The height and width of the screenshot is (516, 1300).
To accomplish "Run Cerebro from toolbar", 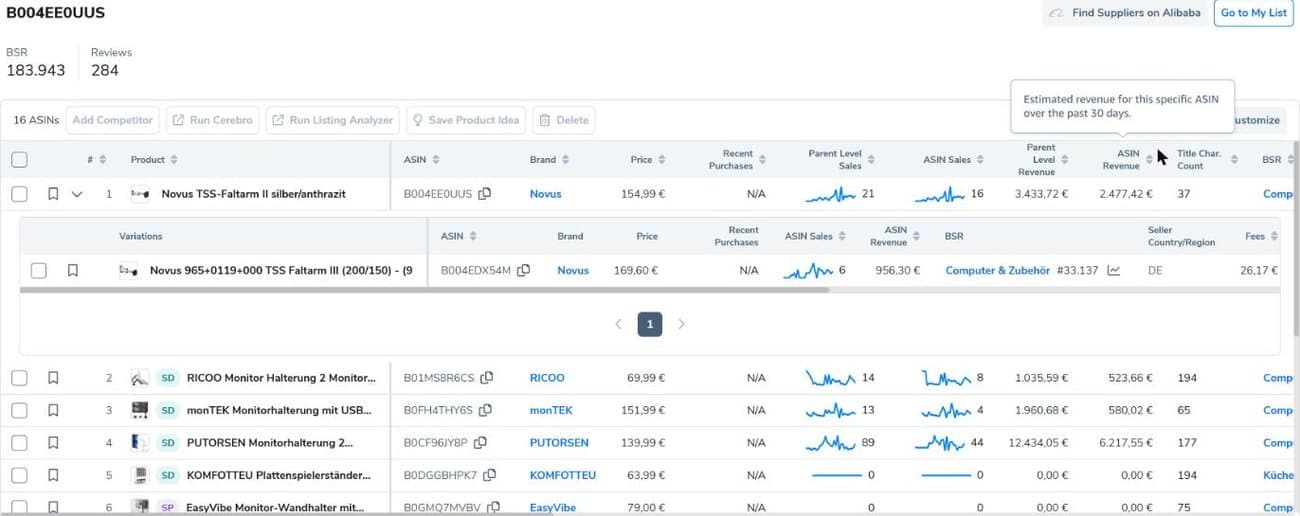I will click(x=213, y=120).
